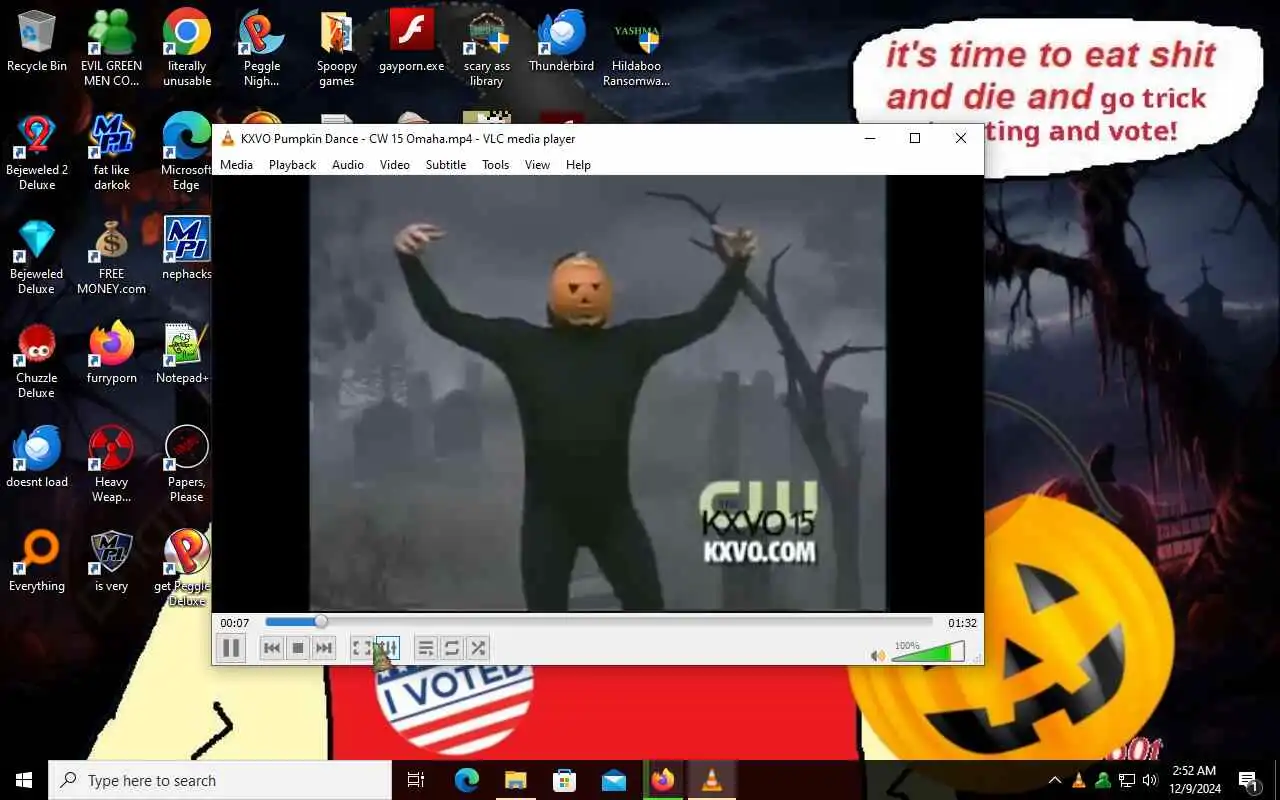1280x800 pixels.
Task: Open the Mail app from taskbar
Action: click(613, 780)
